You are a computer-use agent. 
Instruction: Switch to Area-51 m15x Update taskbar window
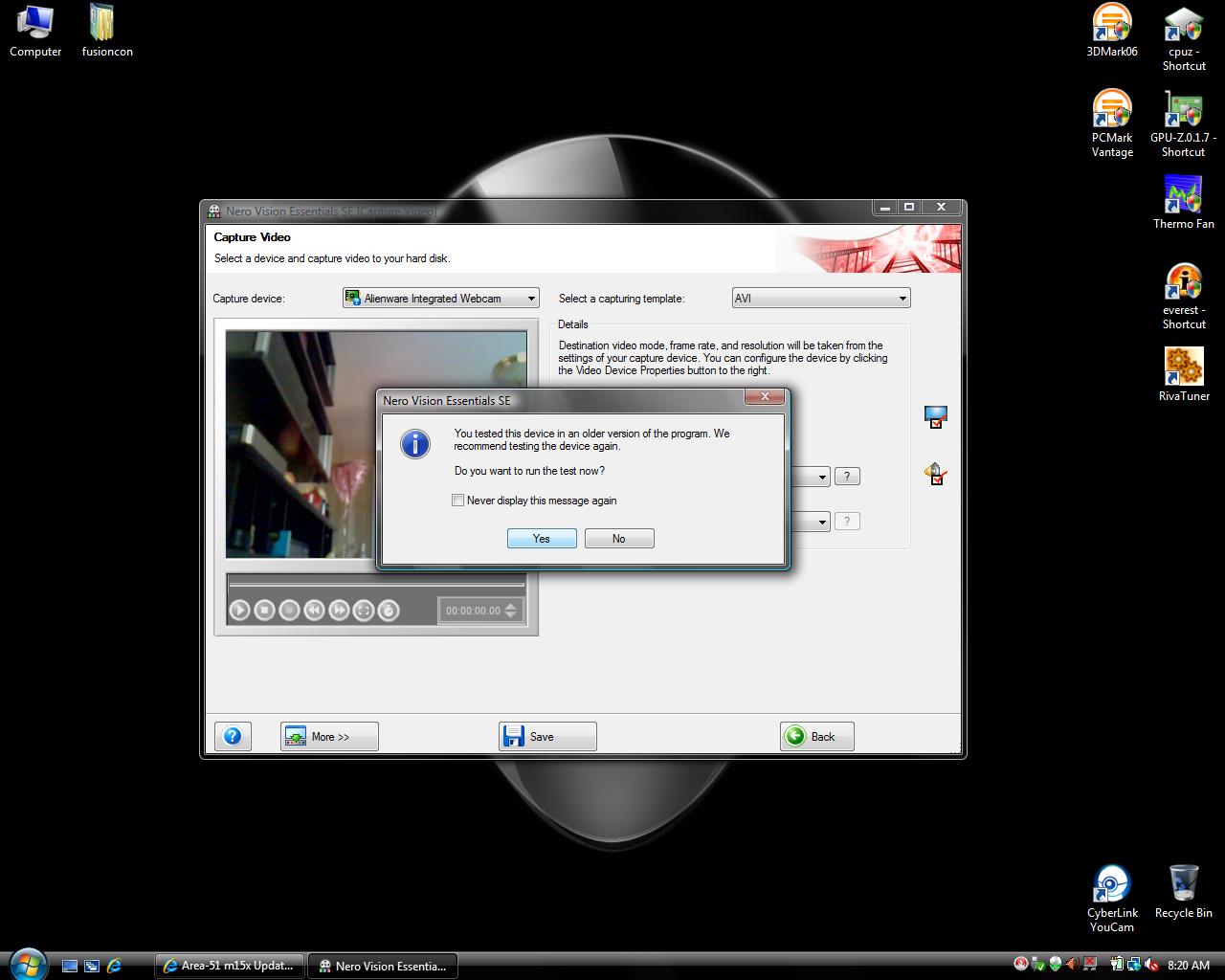pos(230,966)
